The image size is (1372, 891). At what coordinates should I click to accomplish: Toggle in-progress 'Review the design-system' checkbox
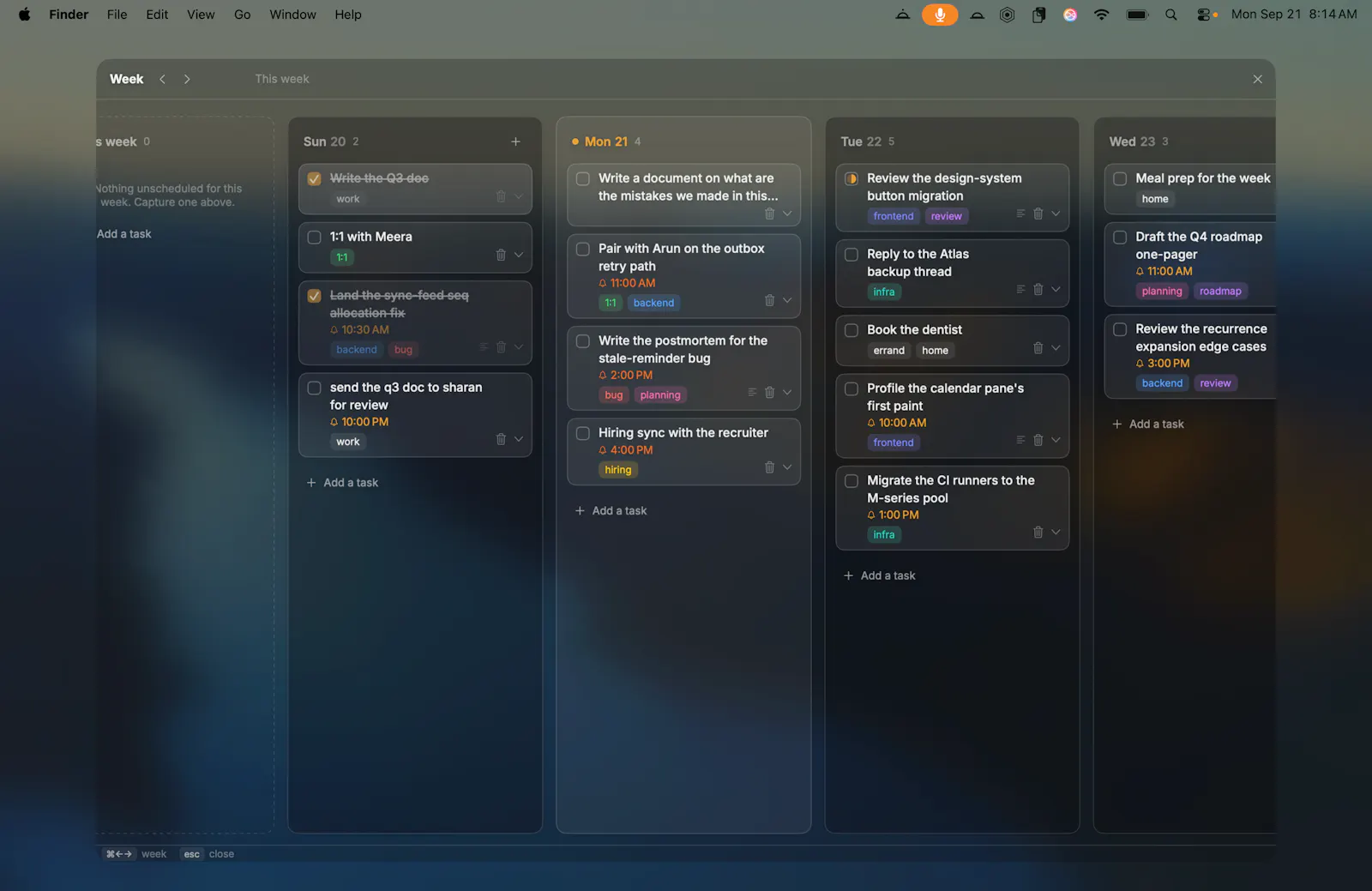[851, 178]
